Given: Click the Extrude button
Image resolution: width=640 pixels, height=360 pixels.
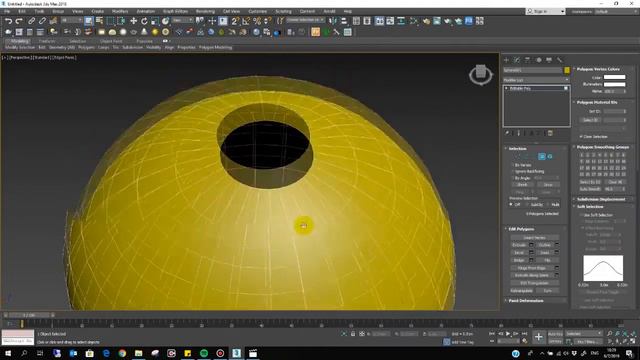Looking at the screenshot, I should (520, 245).
